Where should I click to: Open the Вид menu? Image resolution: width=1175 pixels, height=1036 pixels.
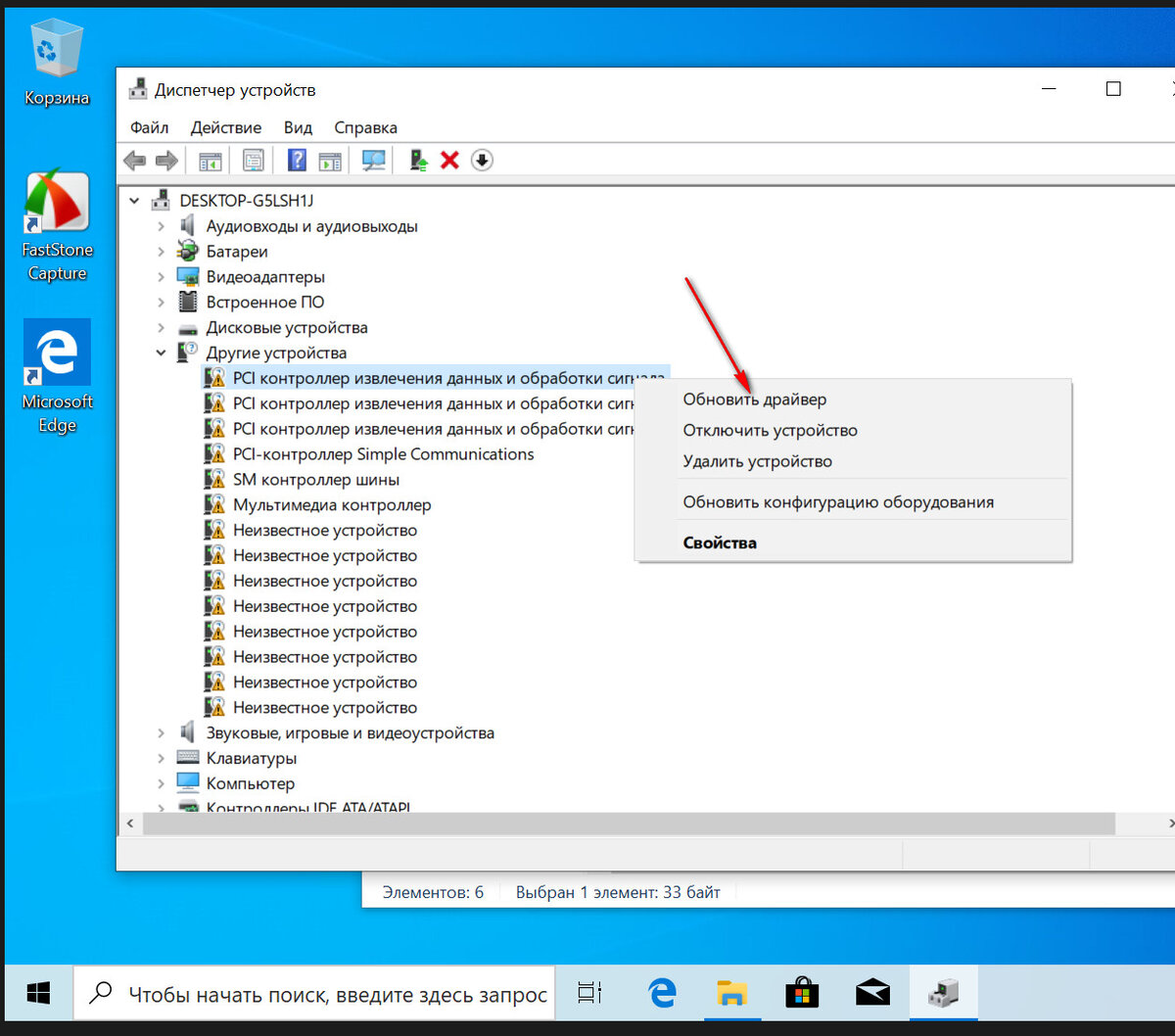[x=298, y=127]
